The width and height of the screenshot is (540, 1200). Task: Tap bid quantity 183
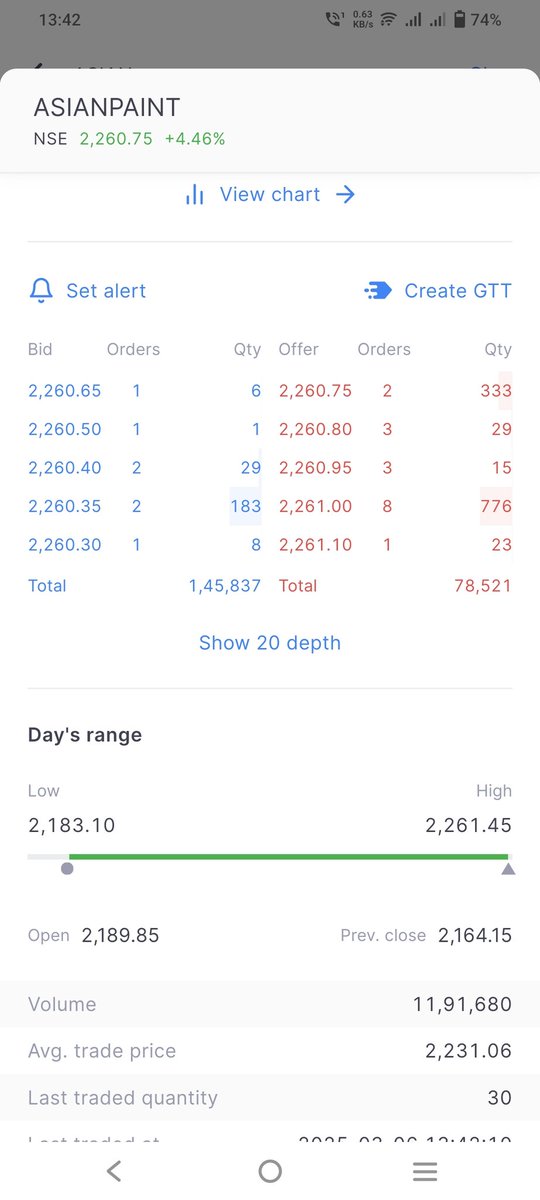[246, 506]
